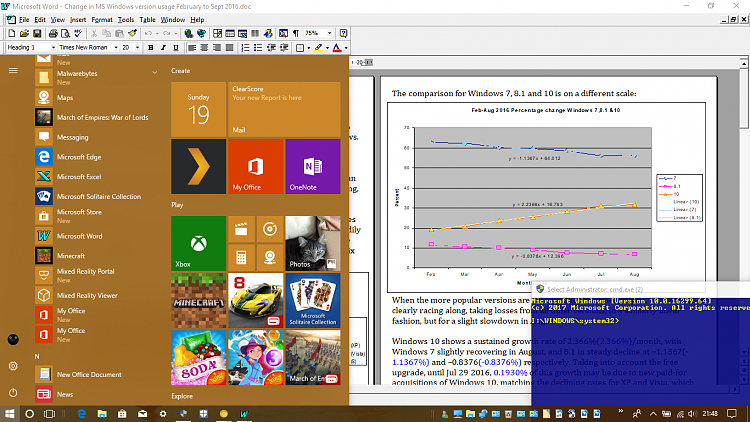Viewport: 750px width, 422px height.
Task: Open the Font Color dropdown arrow
Action: click(346, 48)
